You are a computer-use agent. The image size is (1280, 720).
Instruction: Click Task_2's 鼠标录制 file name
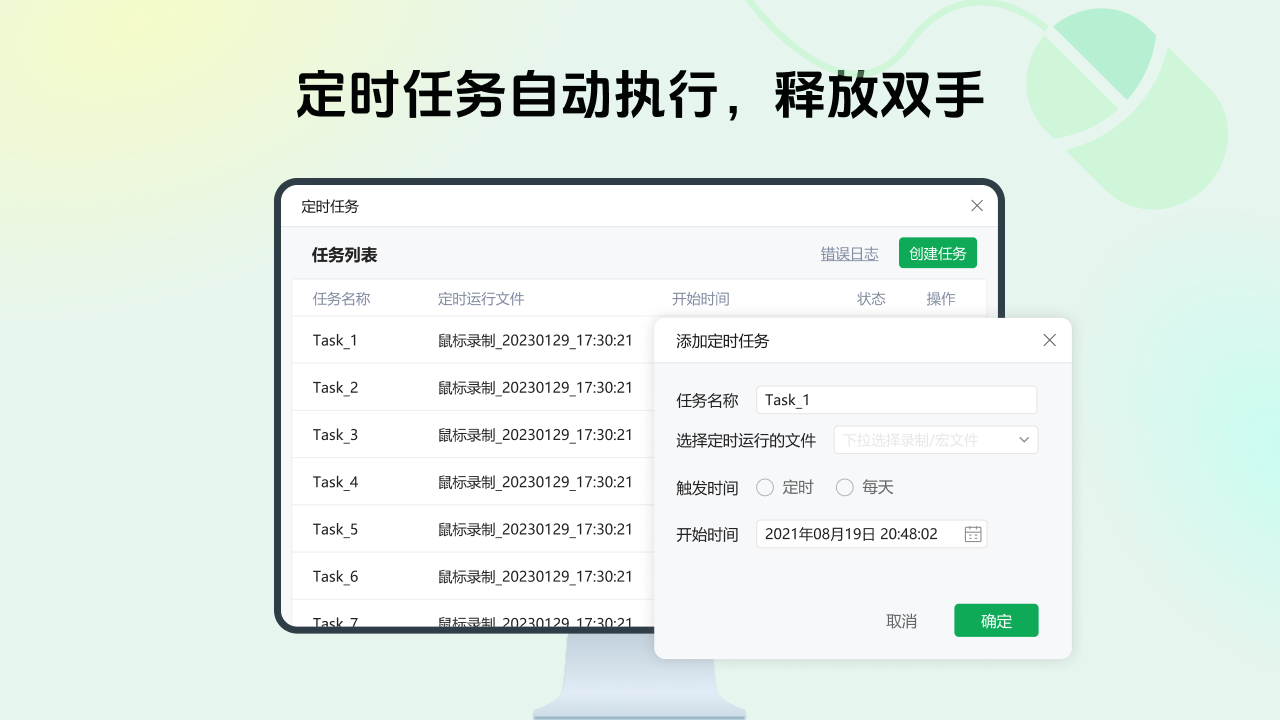point(536,387)
